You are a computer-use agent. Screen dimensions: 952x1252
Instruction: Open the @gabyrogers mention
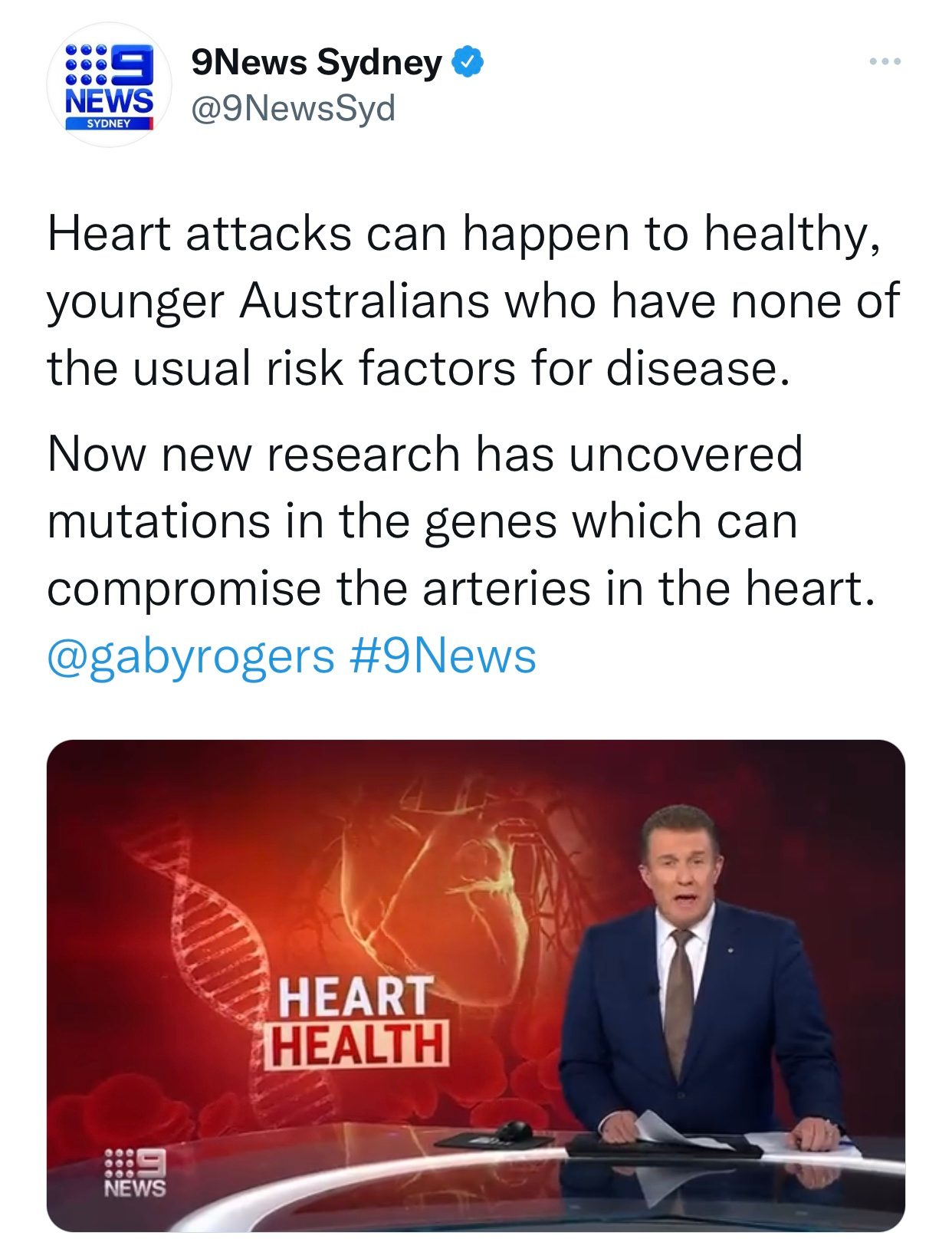(191, 657)
